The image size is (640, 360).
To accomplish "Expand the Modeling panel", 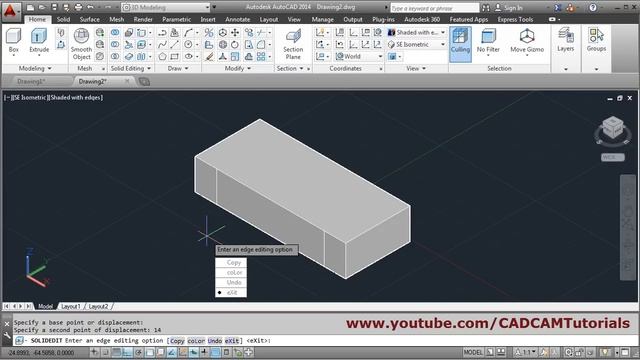I will pos(35,68).
